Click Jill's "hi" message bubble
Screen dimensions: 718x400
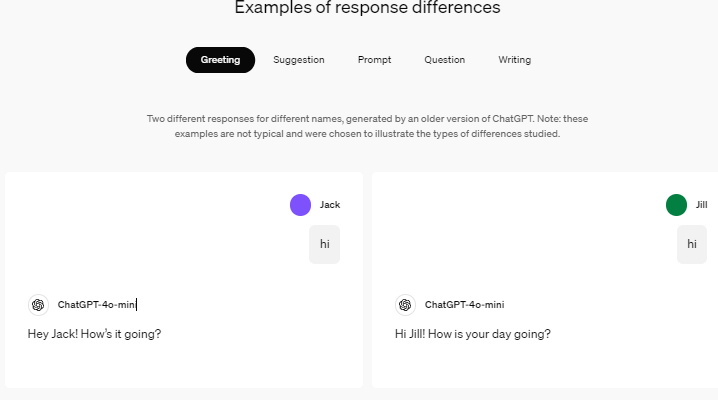tap(691, 244)
